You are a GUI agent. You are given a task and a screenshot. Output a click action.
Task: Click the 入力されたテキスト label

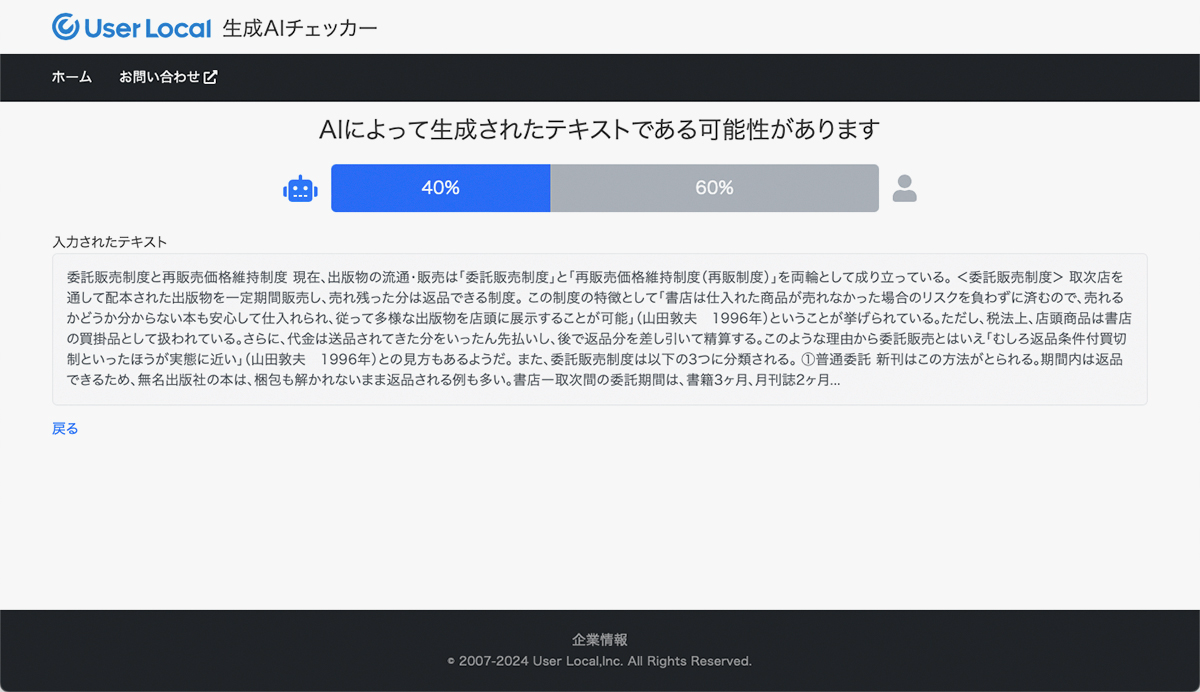coord(109,242)
